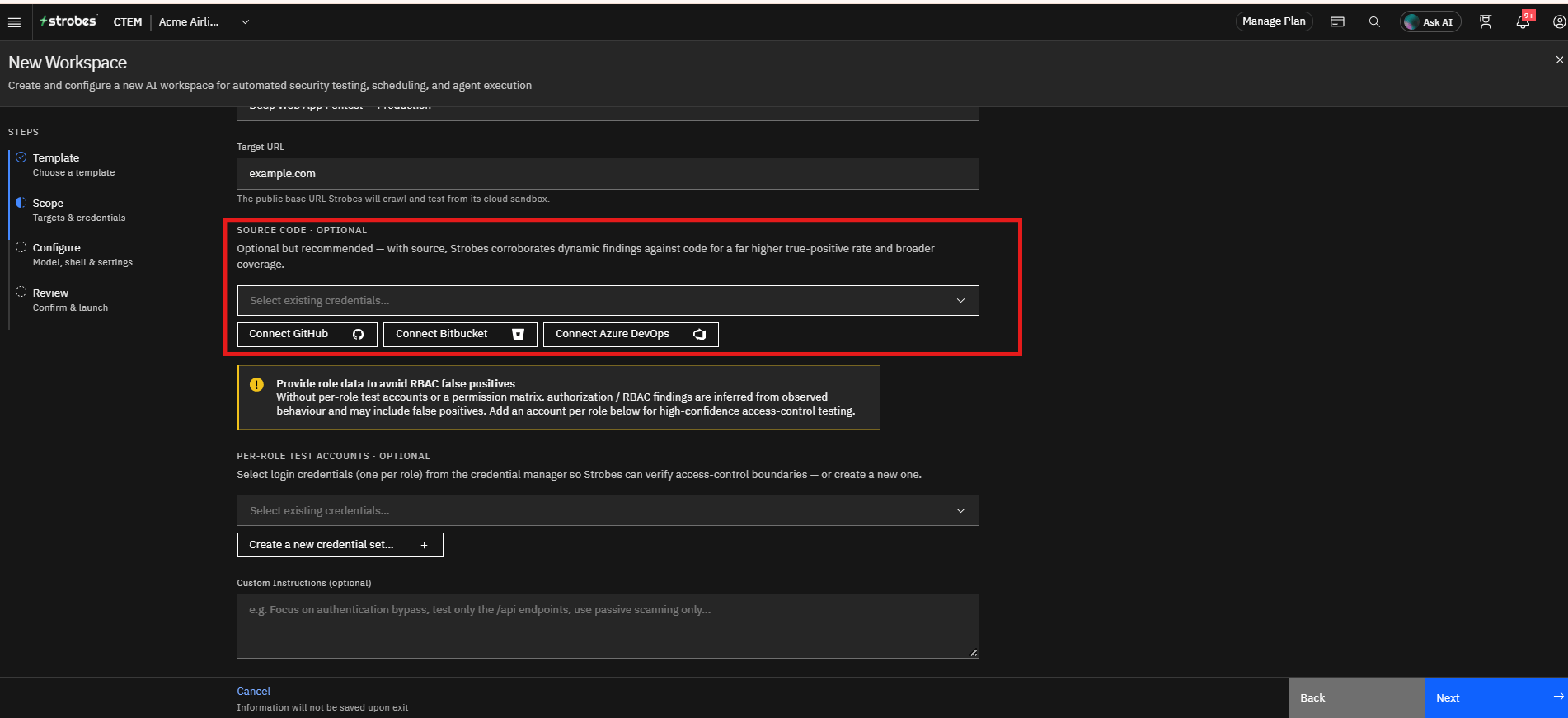This screenshot has height=718, width=1568.
Task: Click Connect Bitbucket button
Action: 460,334
